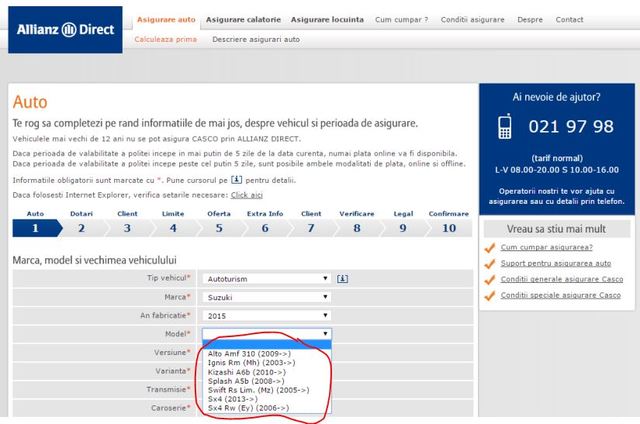This screenshot has width=640, height=424.
Task: Click checkmark icon beside Cum cumpar asigurarea
Action: [489, 248]
